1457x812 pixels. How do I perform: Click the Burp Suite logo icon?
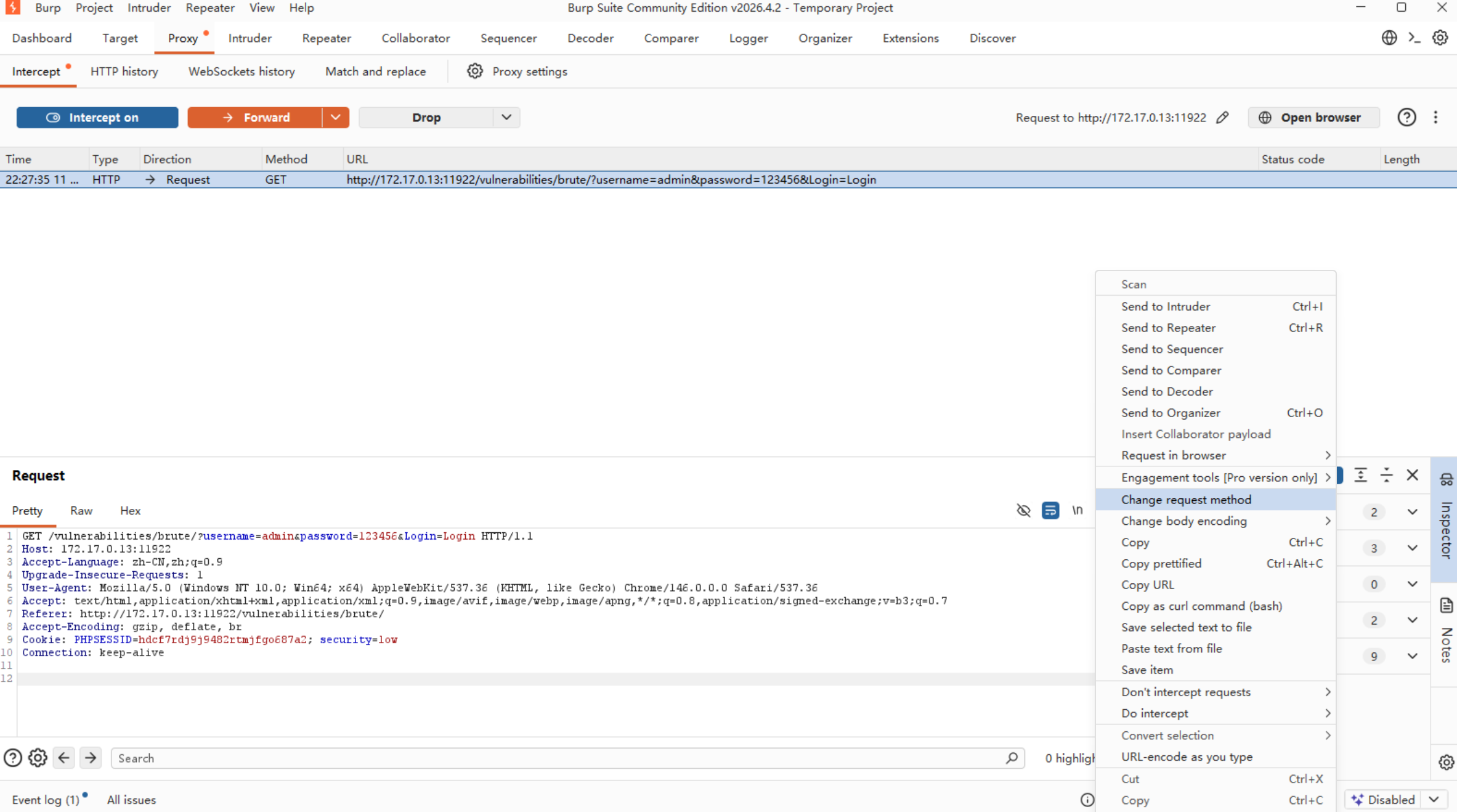pyautogui.click(x=12, y=7)
